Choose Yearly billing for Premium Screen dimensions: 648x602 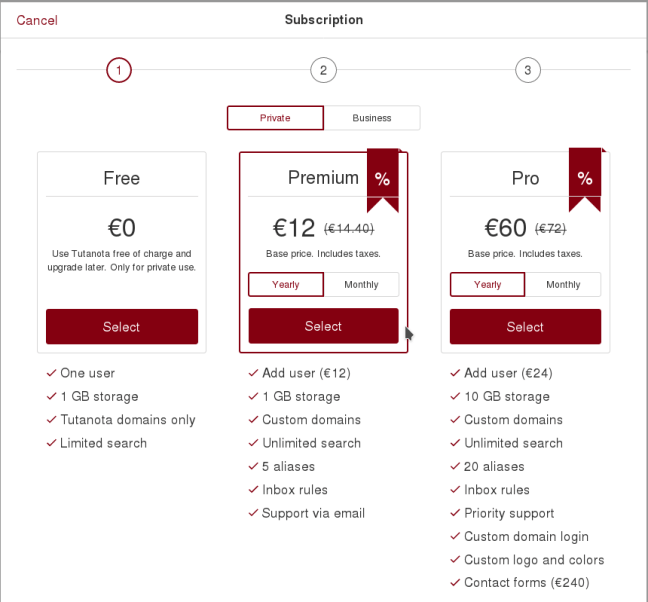(x=286, y=285)
